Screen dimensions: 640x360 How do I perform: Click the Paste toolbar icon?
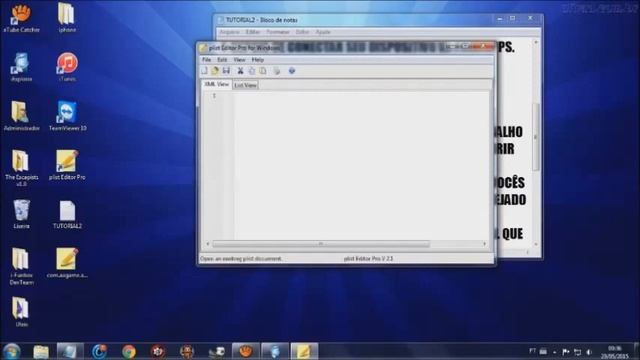[263, 71]
